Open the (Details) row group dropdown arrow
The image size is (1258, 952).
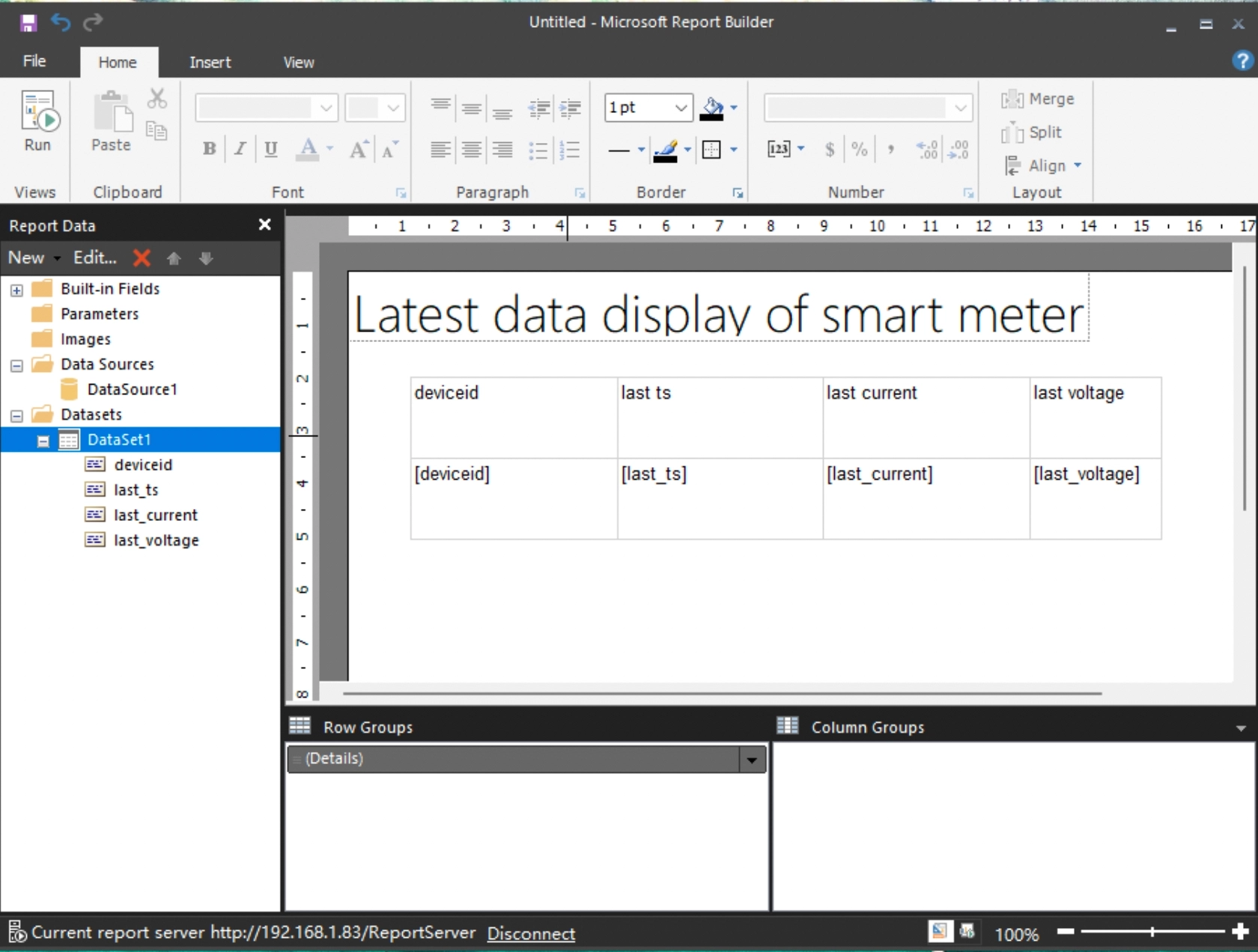751,760
